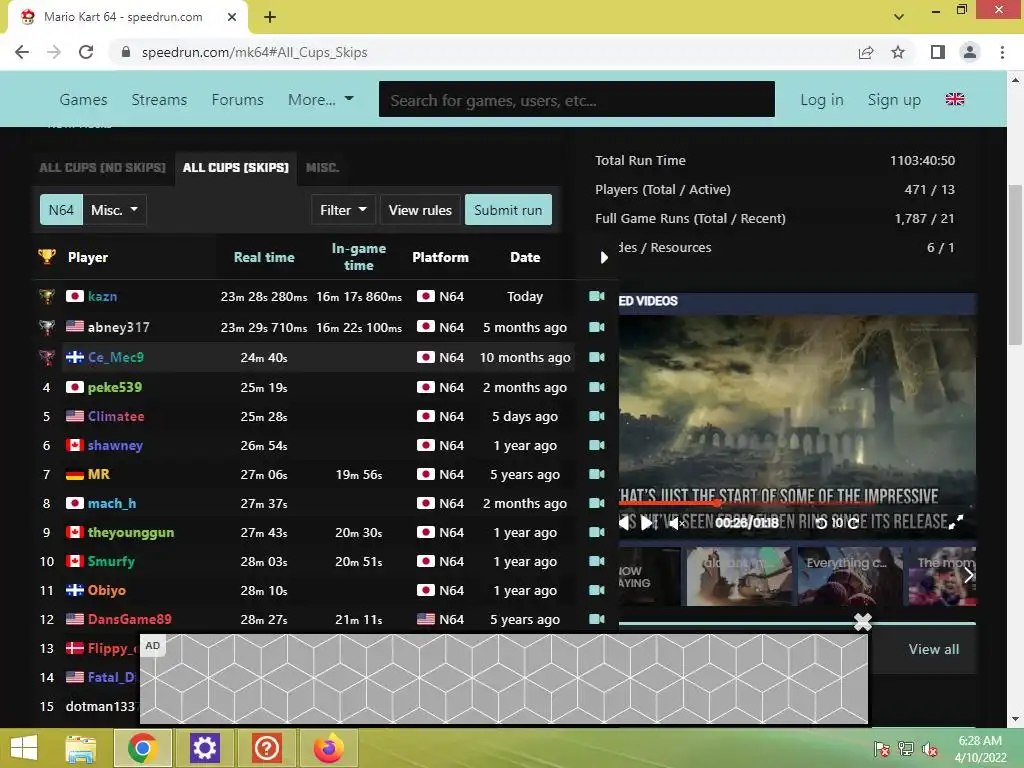Open the Filter dropdown
The height and width of the screenshot is (768, 1024).
click(343, 210)
